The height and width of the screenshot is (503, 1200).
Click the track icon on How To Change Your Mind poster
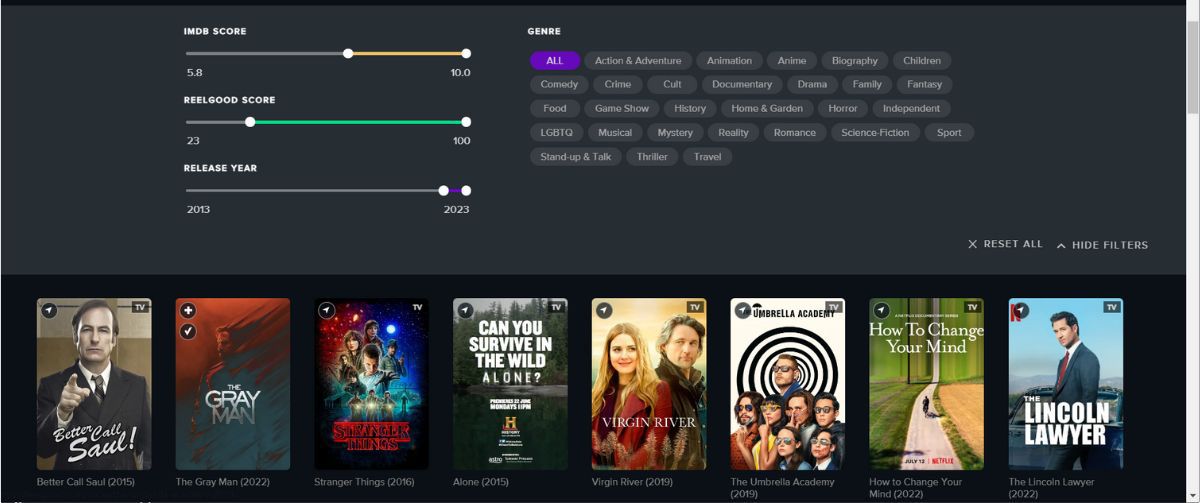tap(881, 311)
